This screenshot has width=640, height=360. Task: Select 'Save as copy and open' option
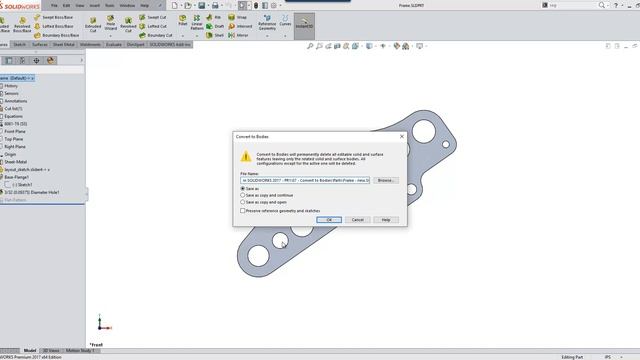pos(264,202)
